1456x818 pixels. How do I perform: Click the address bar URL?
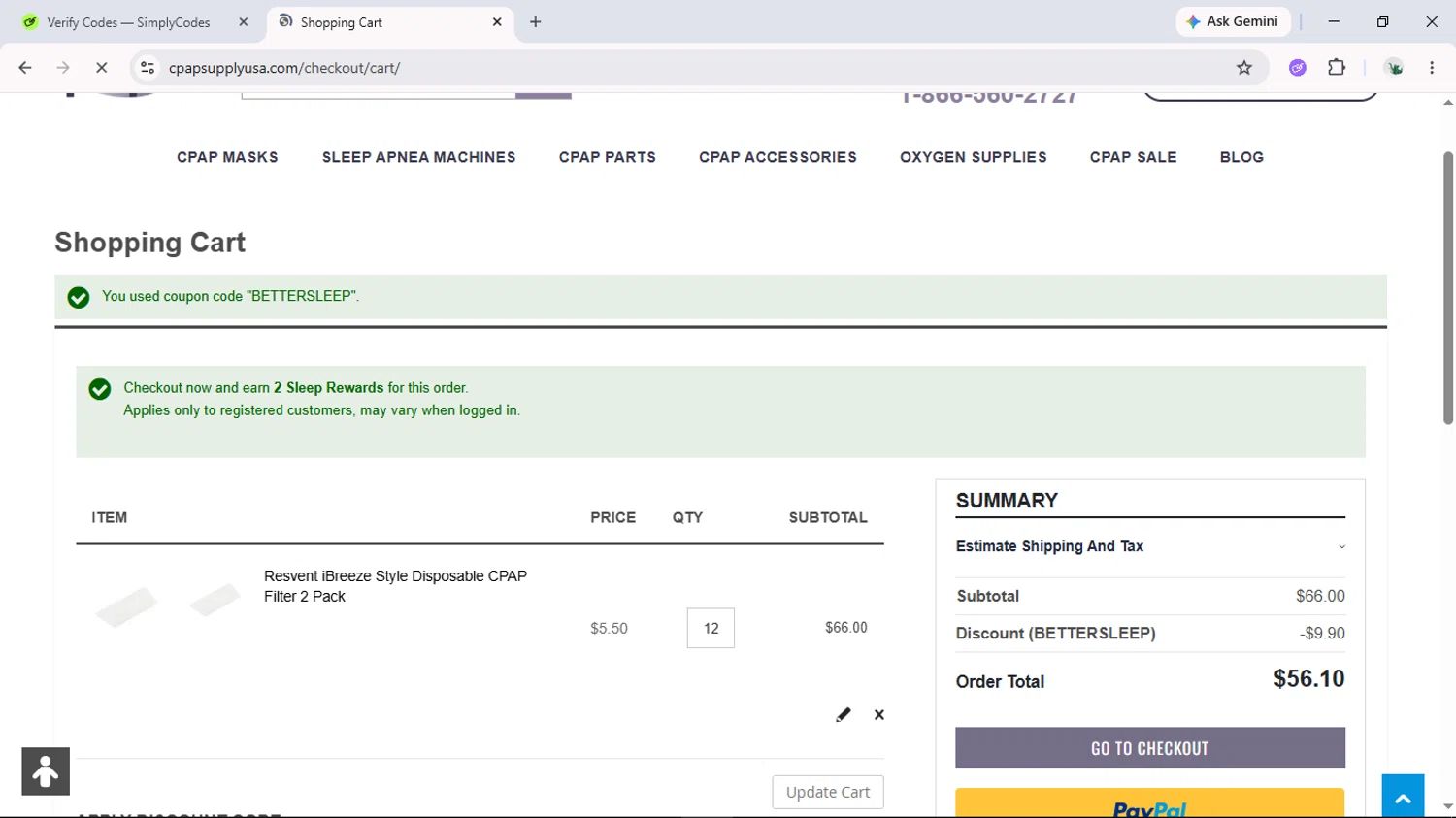(x=284, y=68)
